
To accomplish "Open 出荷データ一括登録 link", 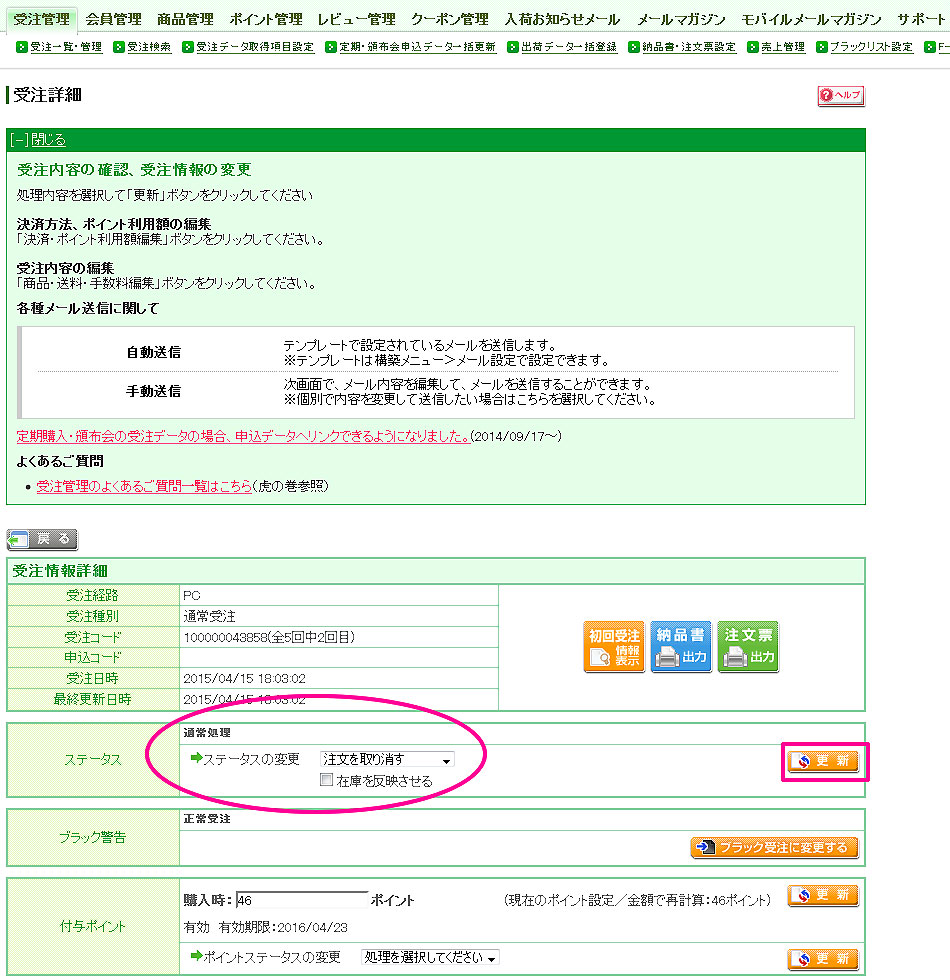I will (569, 47).
